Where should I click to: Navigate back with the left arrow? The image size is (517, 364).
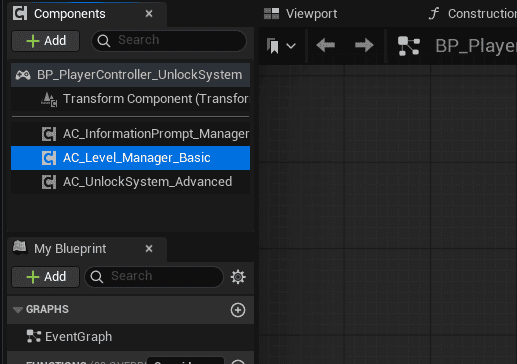326,45
